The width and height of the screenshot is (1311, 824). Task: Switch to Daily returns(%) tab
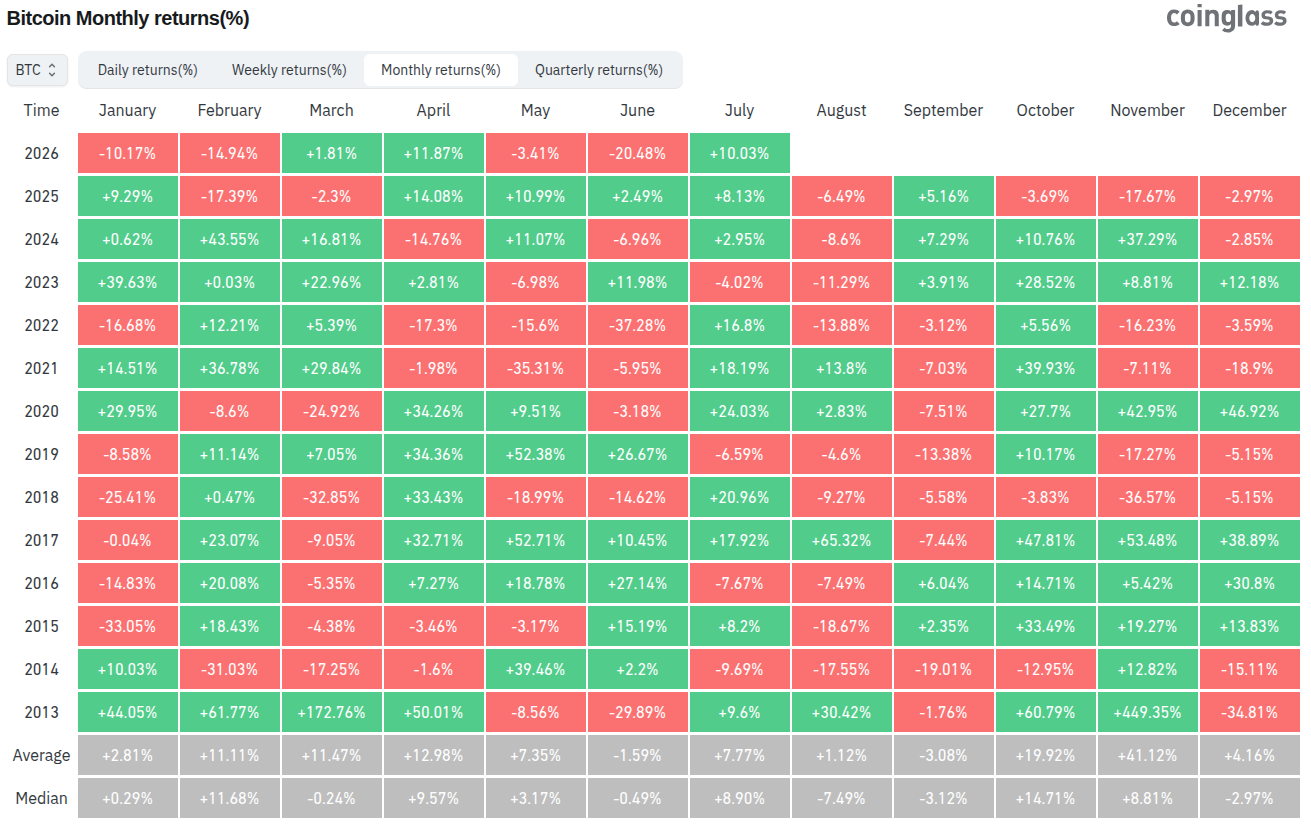[x=147, y=70]
